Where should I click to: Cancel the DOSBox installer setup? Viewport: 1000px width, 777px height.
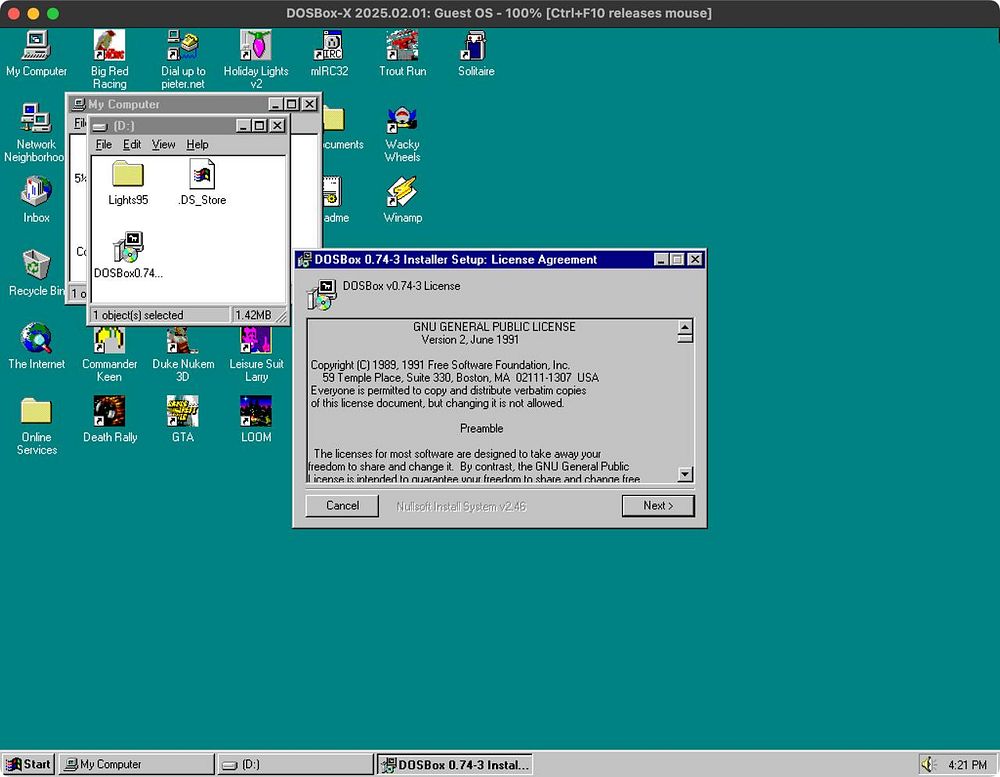click(x=342, y=506)
